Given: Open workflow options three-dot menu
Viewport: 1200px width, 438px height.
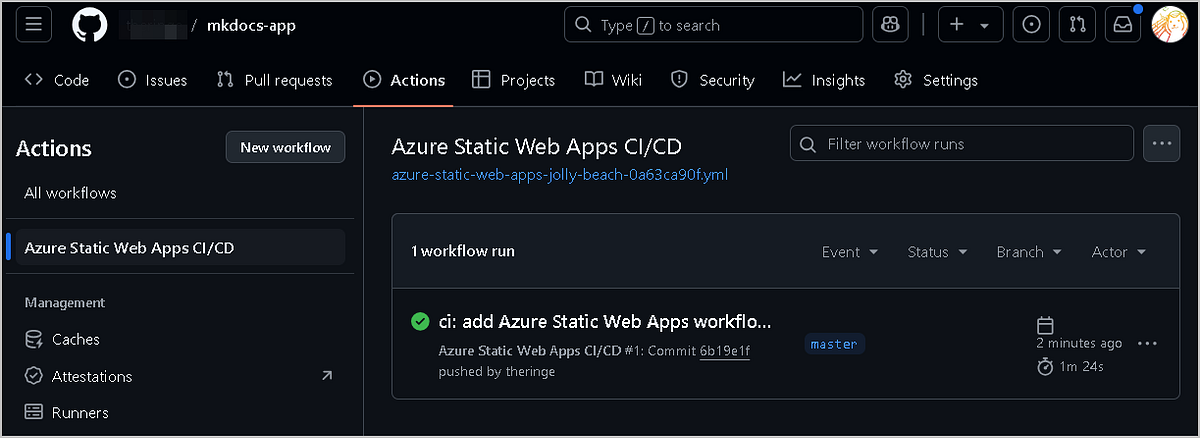Looking at the screenshot, I should click(x=1160, y=144).
